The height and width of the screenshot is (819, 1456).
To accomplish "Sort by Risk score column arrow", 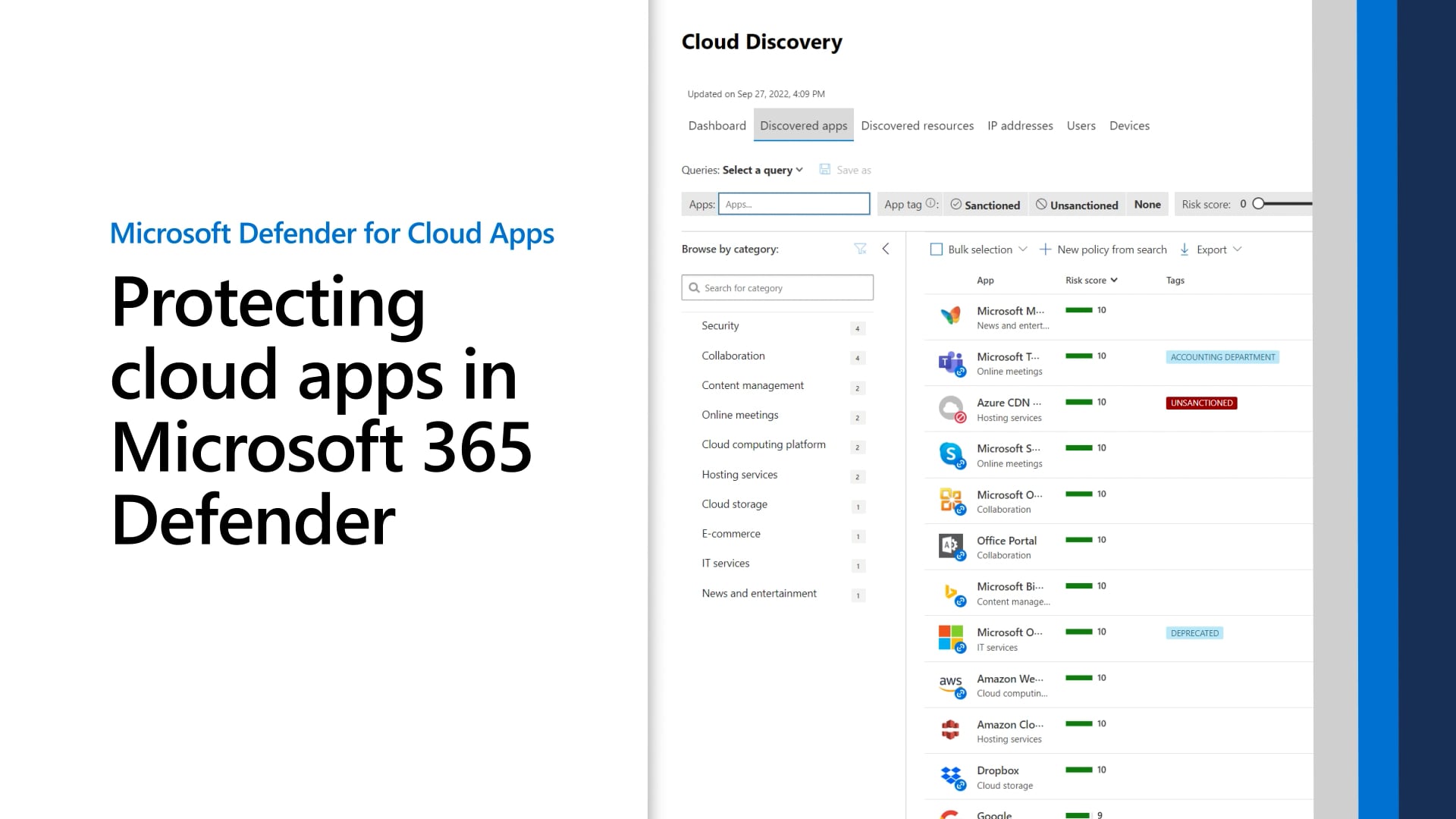I will click(1114, 281).
